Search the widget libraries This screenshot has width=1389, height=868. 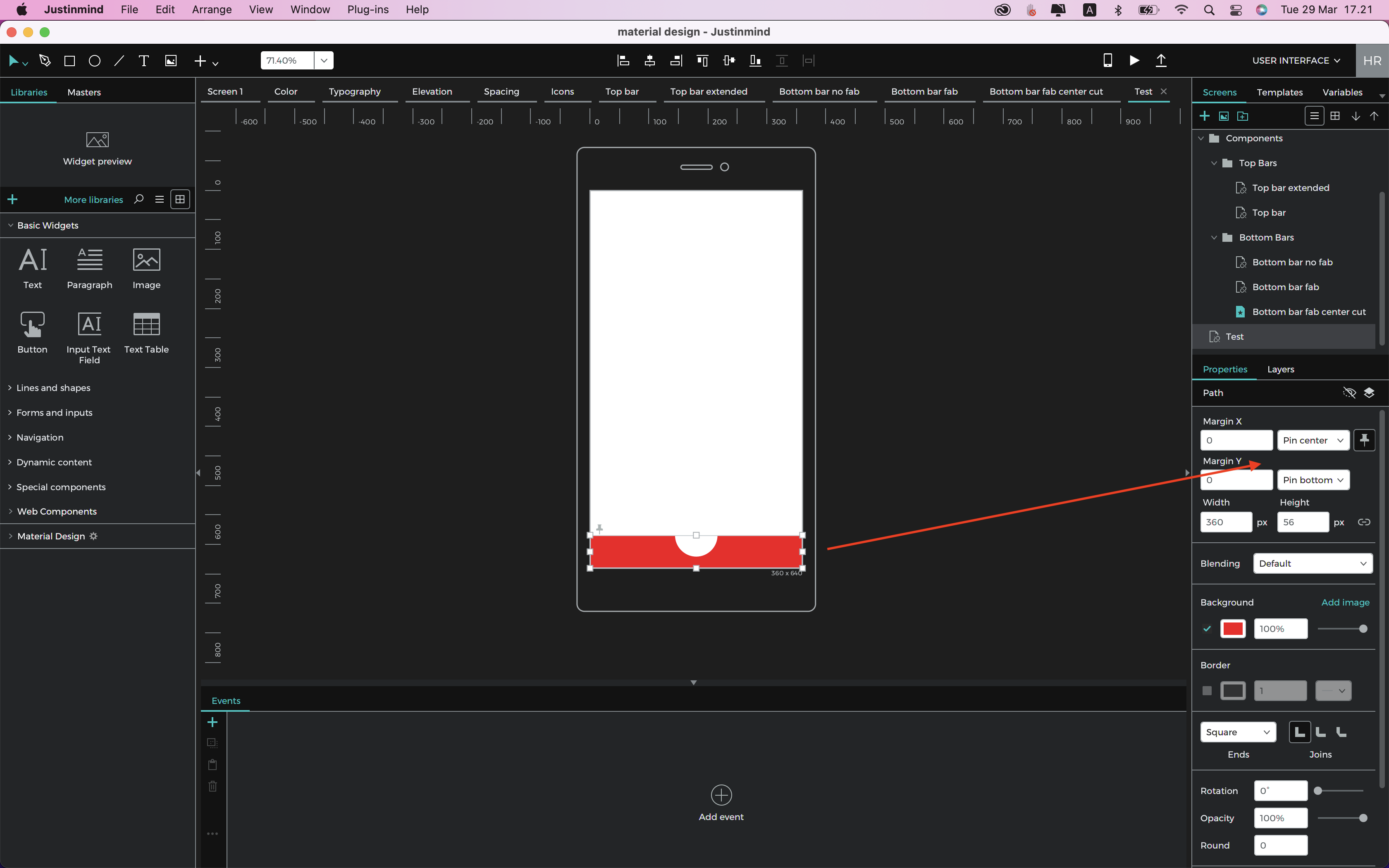pos(139,199)
